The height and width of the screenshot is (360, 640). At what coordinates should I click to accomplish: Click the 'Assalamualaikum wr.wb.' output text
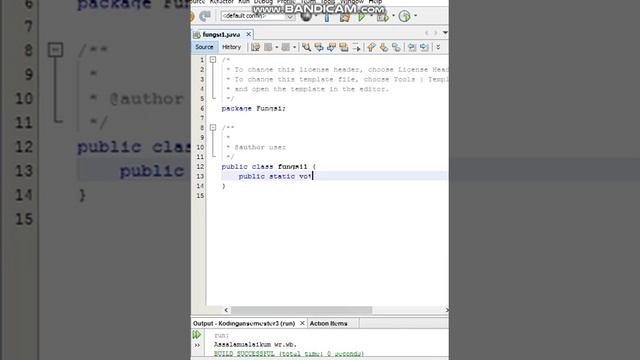point(255,344)
